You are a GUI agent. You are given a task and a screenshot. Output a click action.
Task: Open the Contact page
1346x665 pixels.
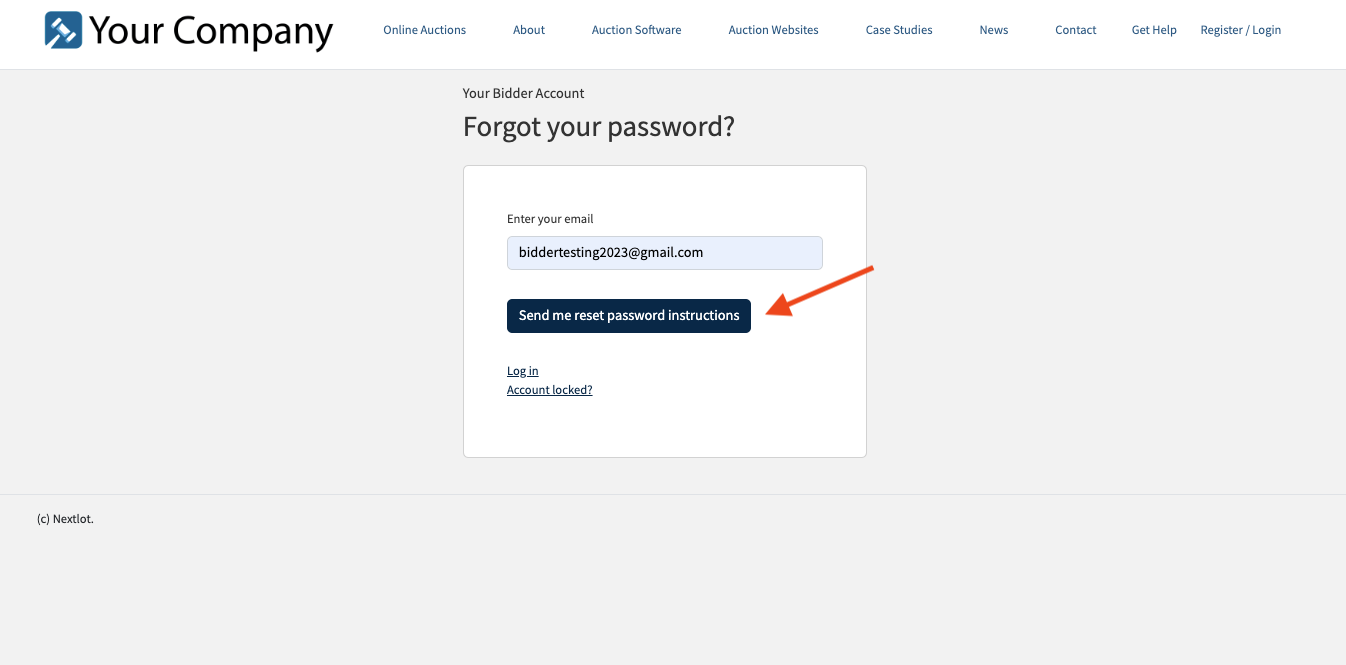[x=1076, y=30]
